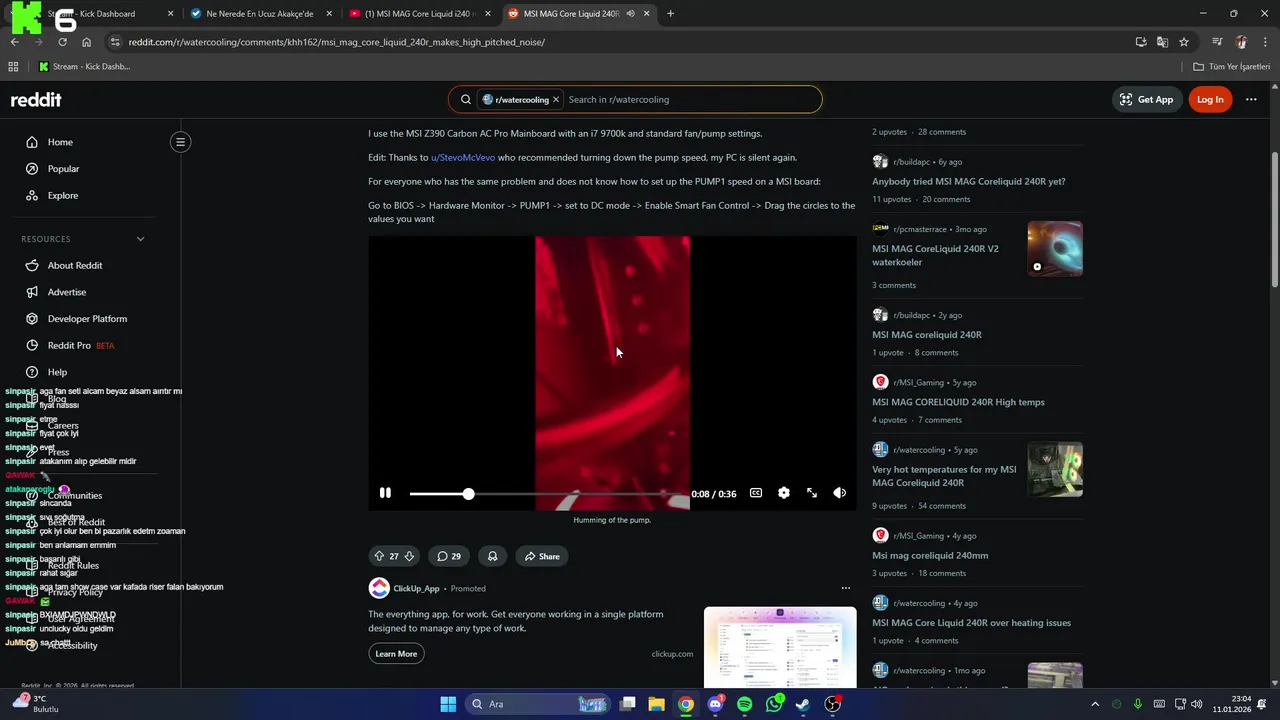1280x720 pixels.
Task: Click the translate page icon
Action: point(1162,42)
